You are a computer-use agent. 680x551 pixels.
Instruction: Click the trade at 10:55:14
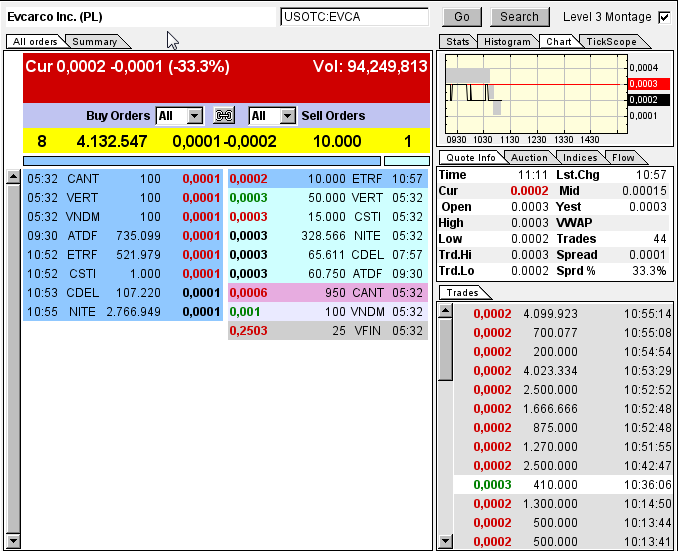pos(563,313)
